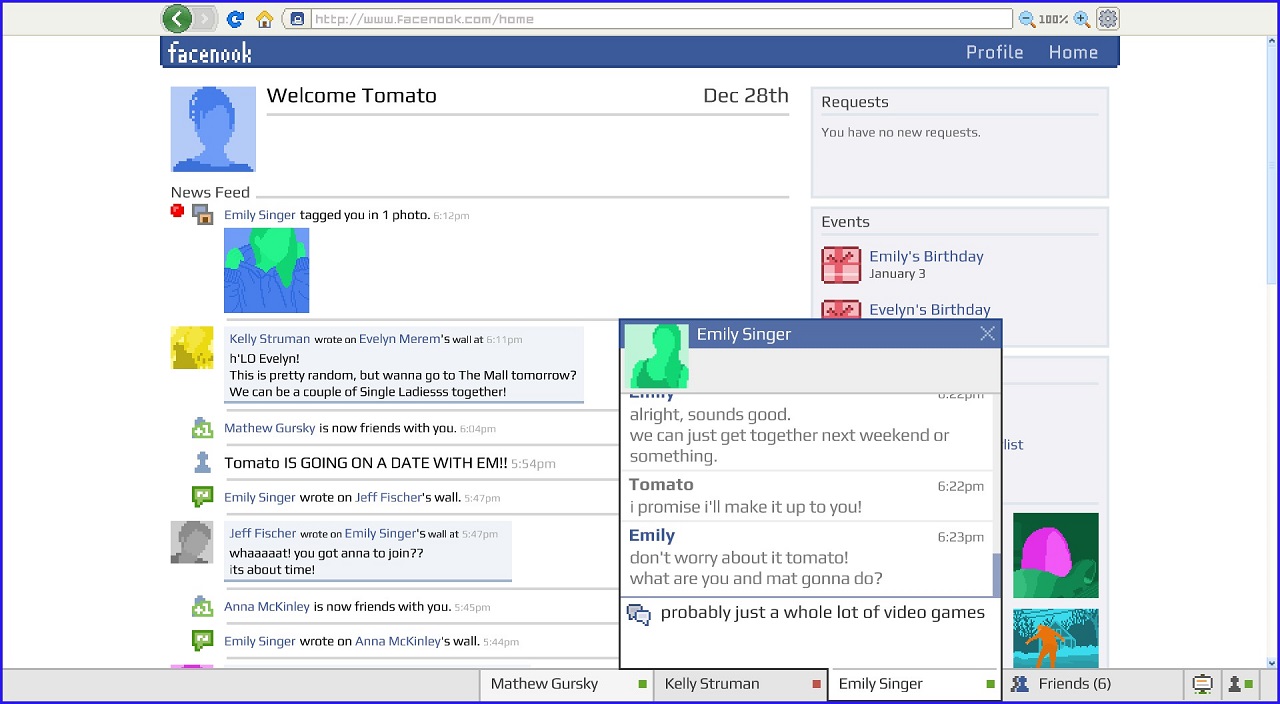Select the Emily Singer chat tab

click(915, 684)
